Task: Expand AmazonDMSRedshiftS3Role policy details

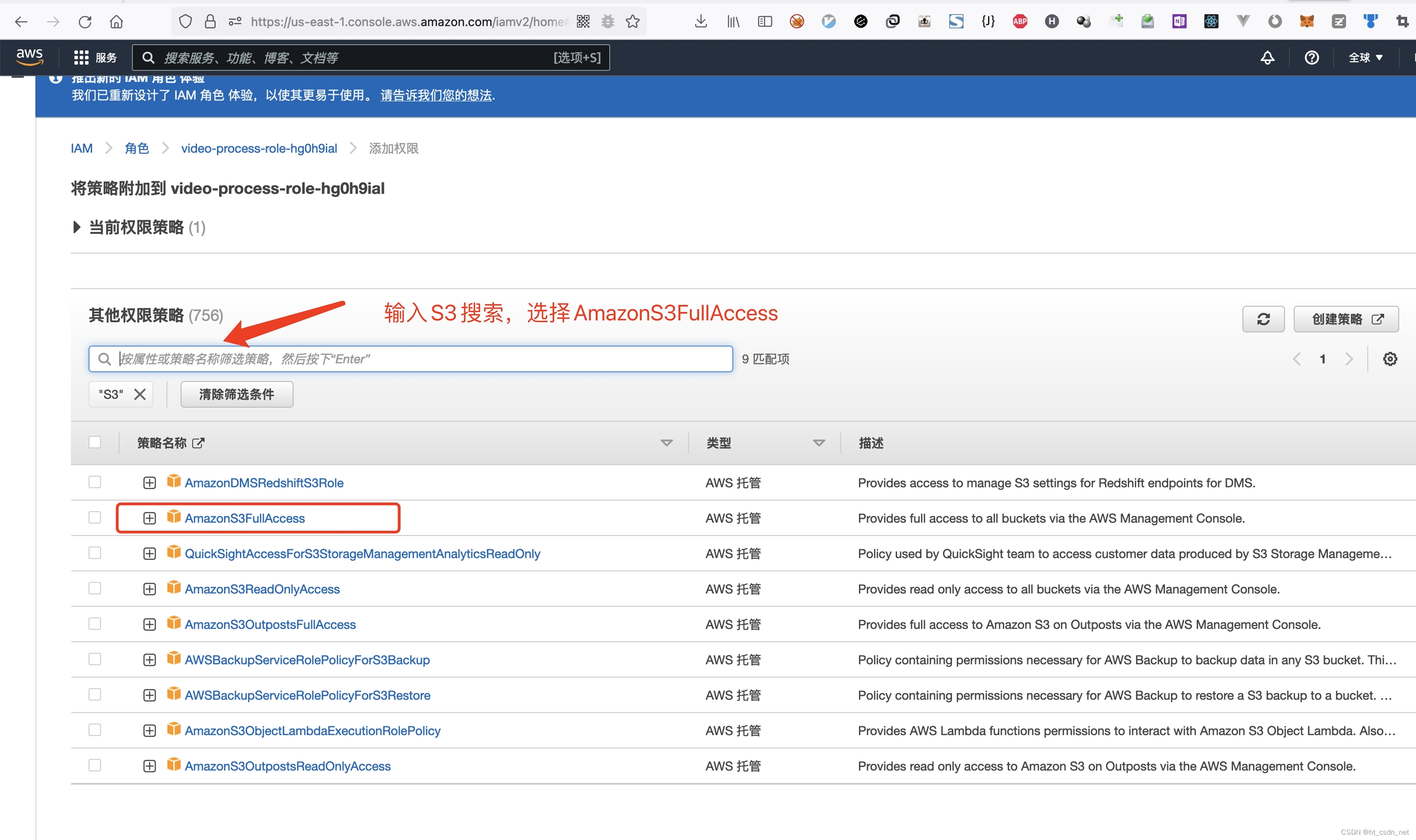Action: pos(150,483)
